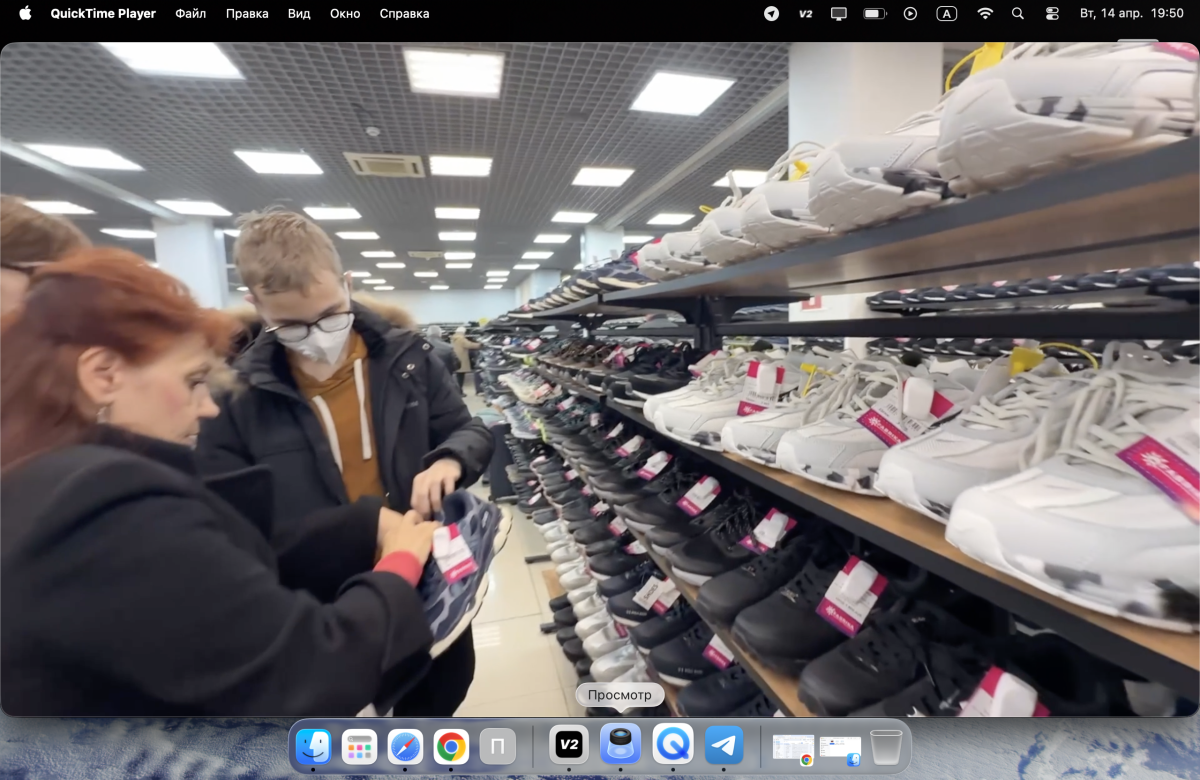Click the battery status icon
The height and width of the screenshot is (780, 1200).
(x=875, y=14)
